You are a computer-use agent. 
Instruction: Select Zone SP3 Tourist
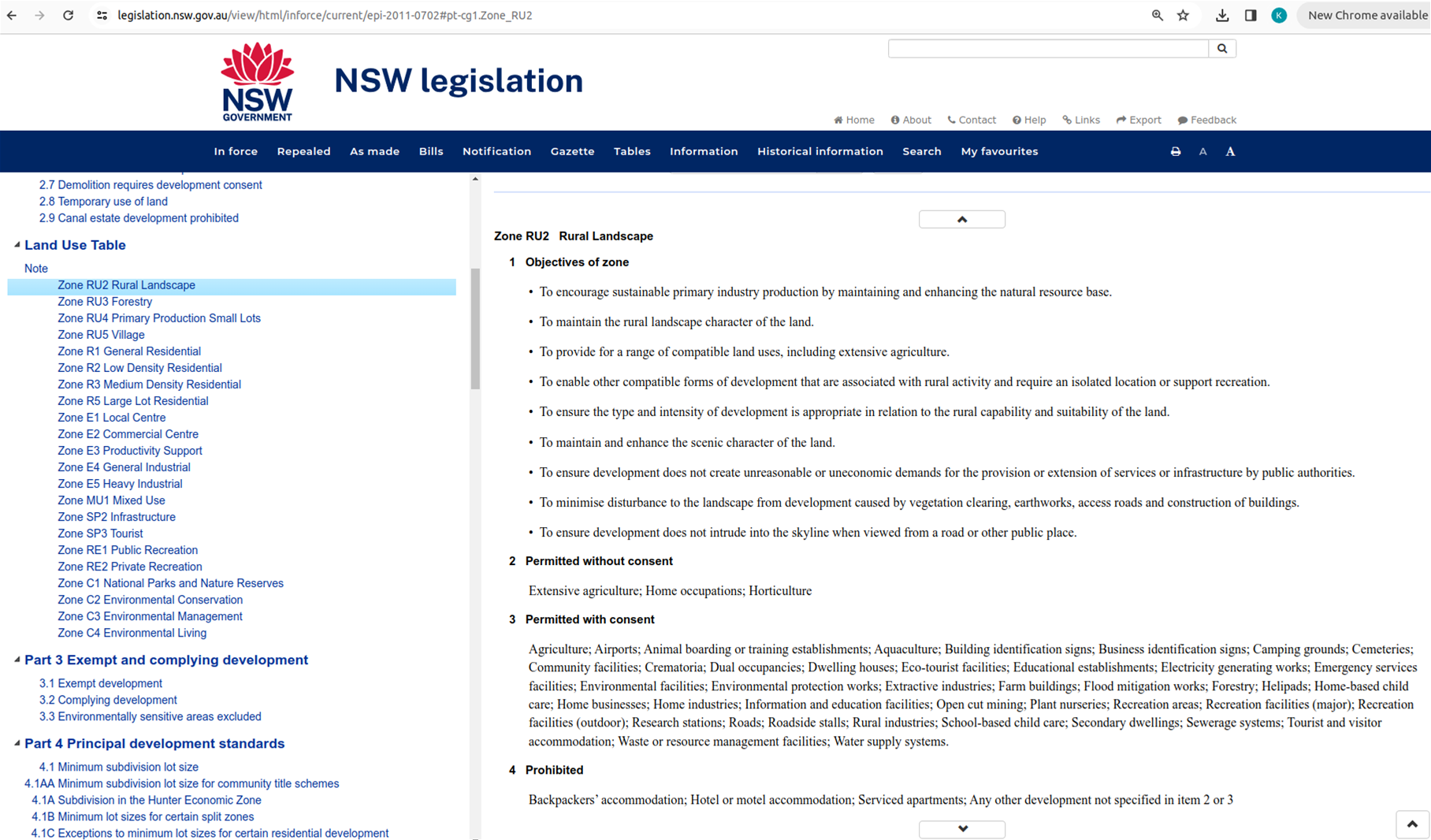100,533
